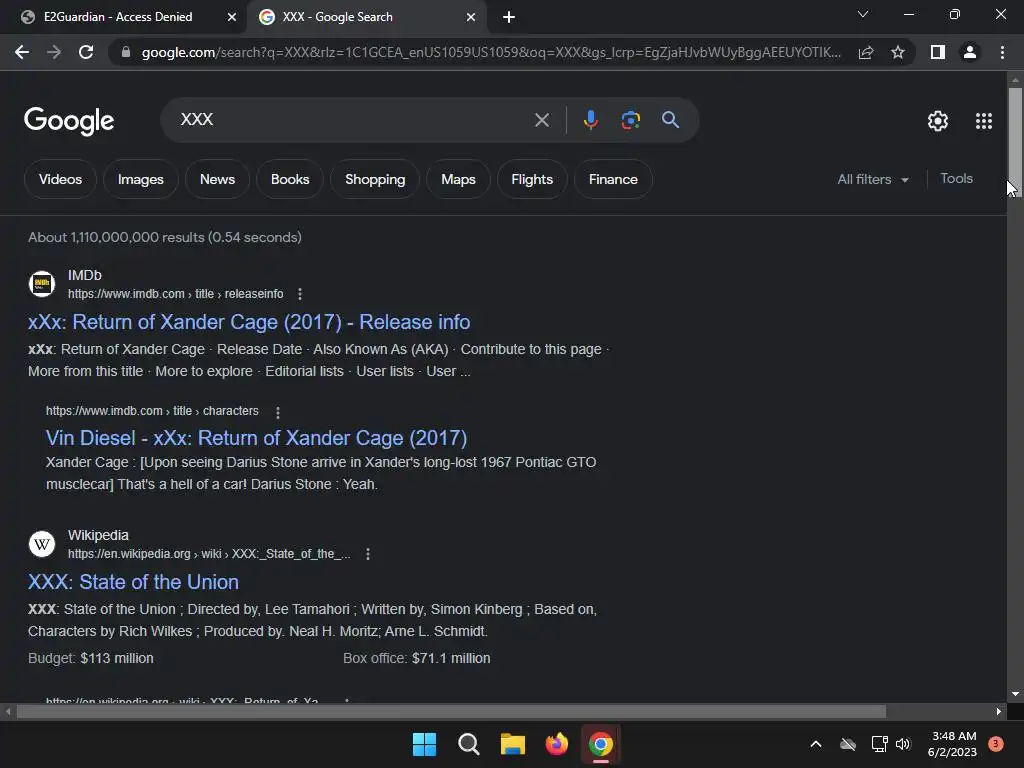The image size is (1024, 768).
Task: Focus the Google search input field
Action: [x=353, y=120]
